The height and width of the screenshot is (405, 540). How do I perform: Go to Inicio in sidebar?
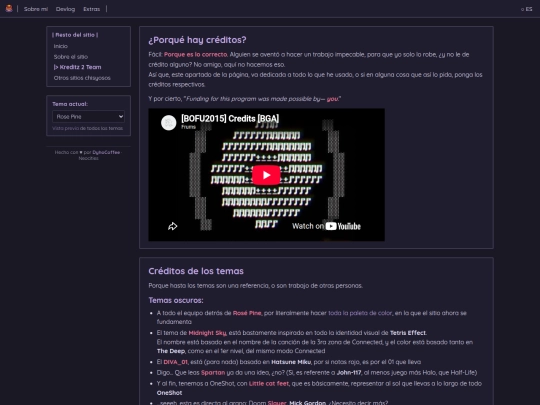(61, 46)
